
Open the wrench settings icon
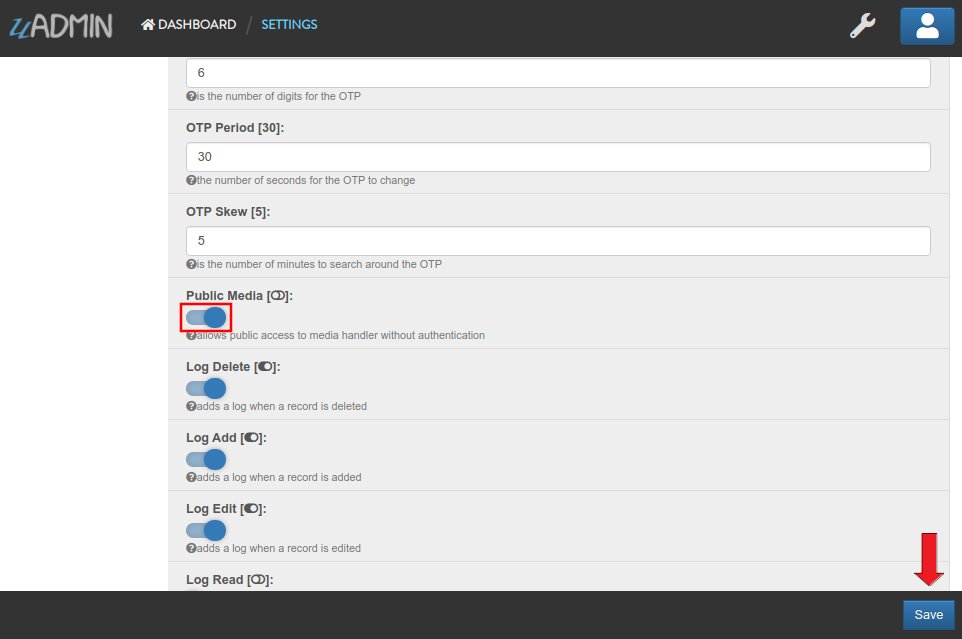tap(862, 26)
